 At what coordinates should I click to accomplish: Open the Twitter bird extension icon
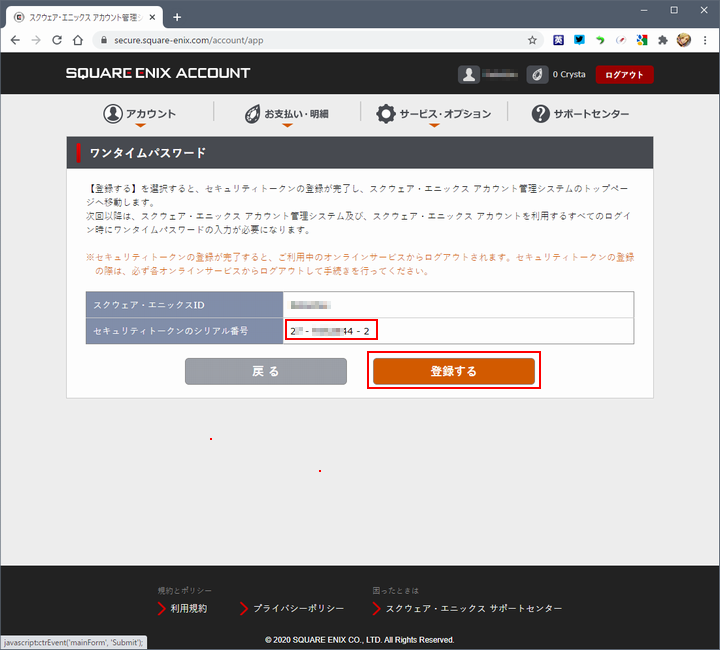[579, 40]
